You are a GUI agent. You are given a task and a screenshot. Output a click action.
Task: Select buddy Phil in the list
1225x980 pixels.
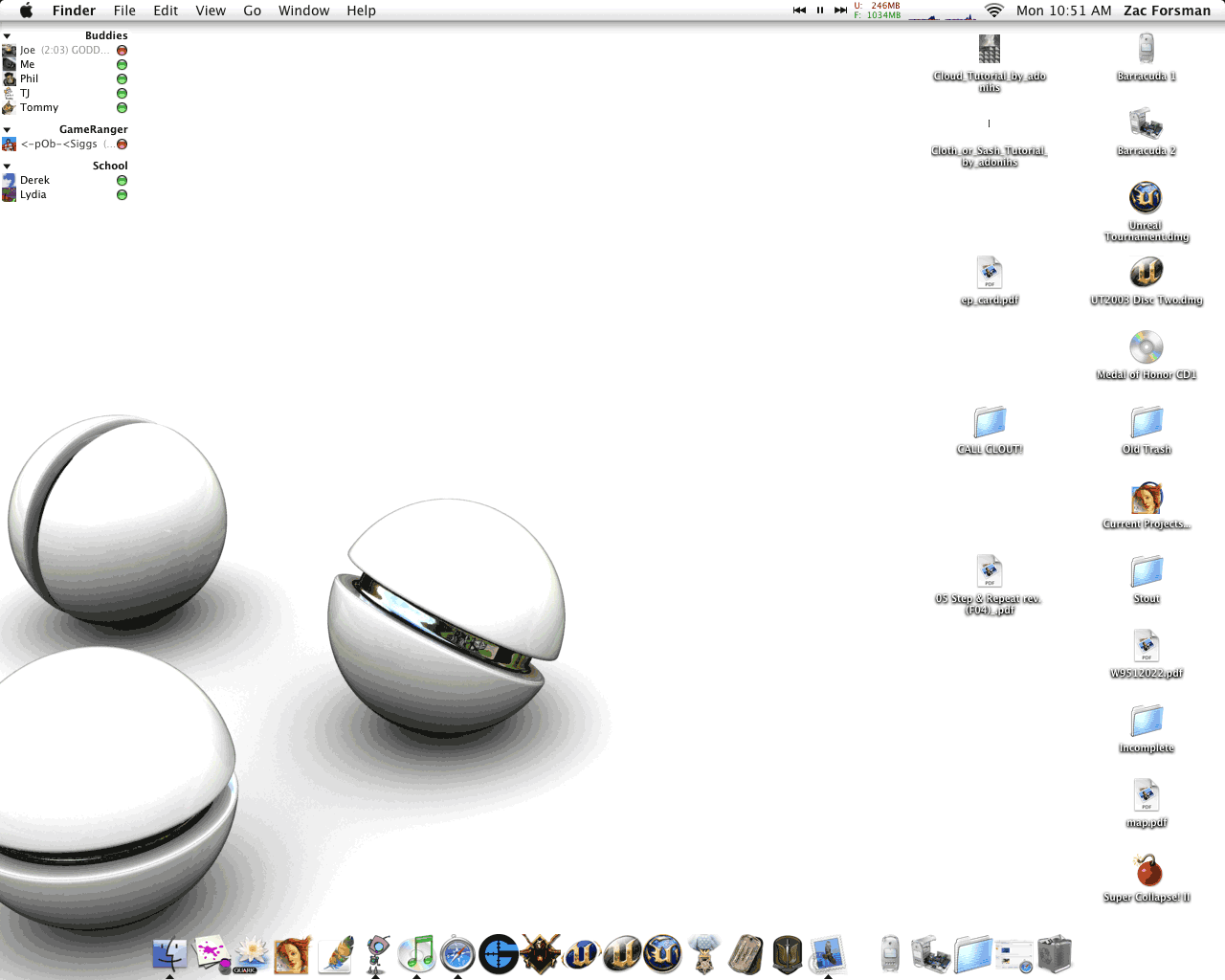coord(65,78)
